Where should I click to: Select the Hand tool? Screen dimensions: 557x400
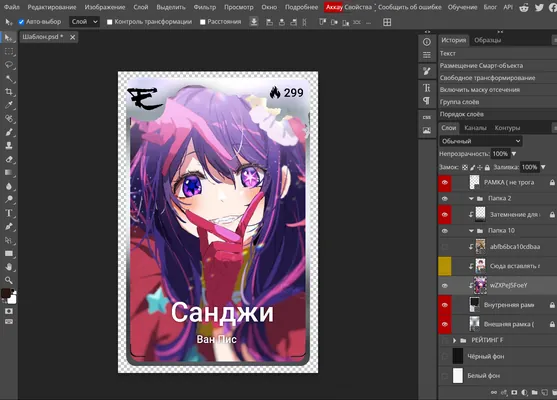[9, 267]
